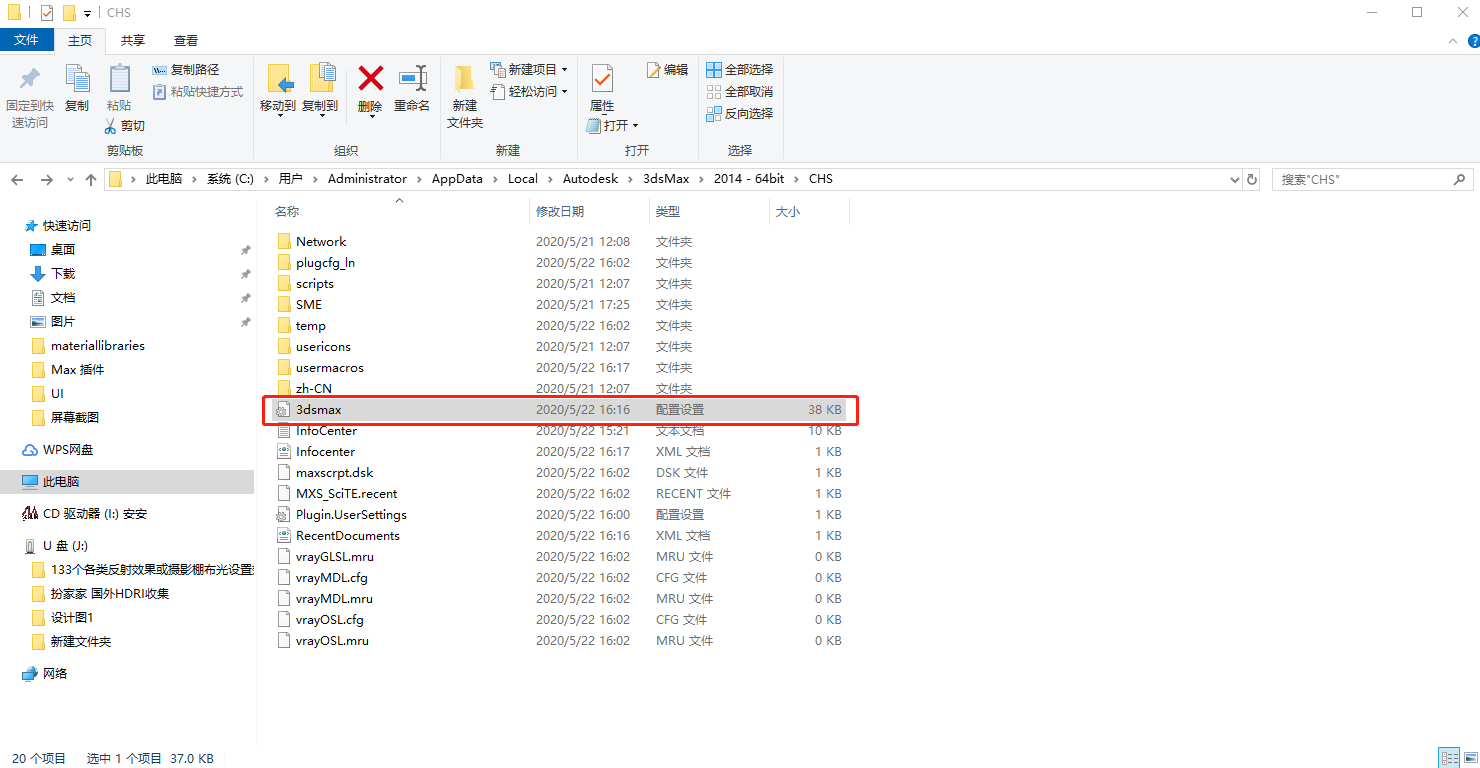1480x768 pixels.
Task: Click the Rename (重命名) icon
Action: tap(412, 78)
